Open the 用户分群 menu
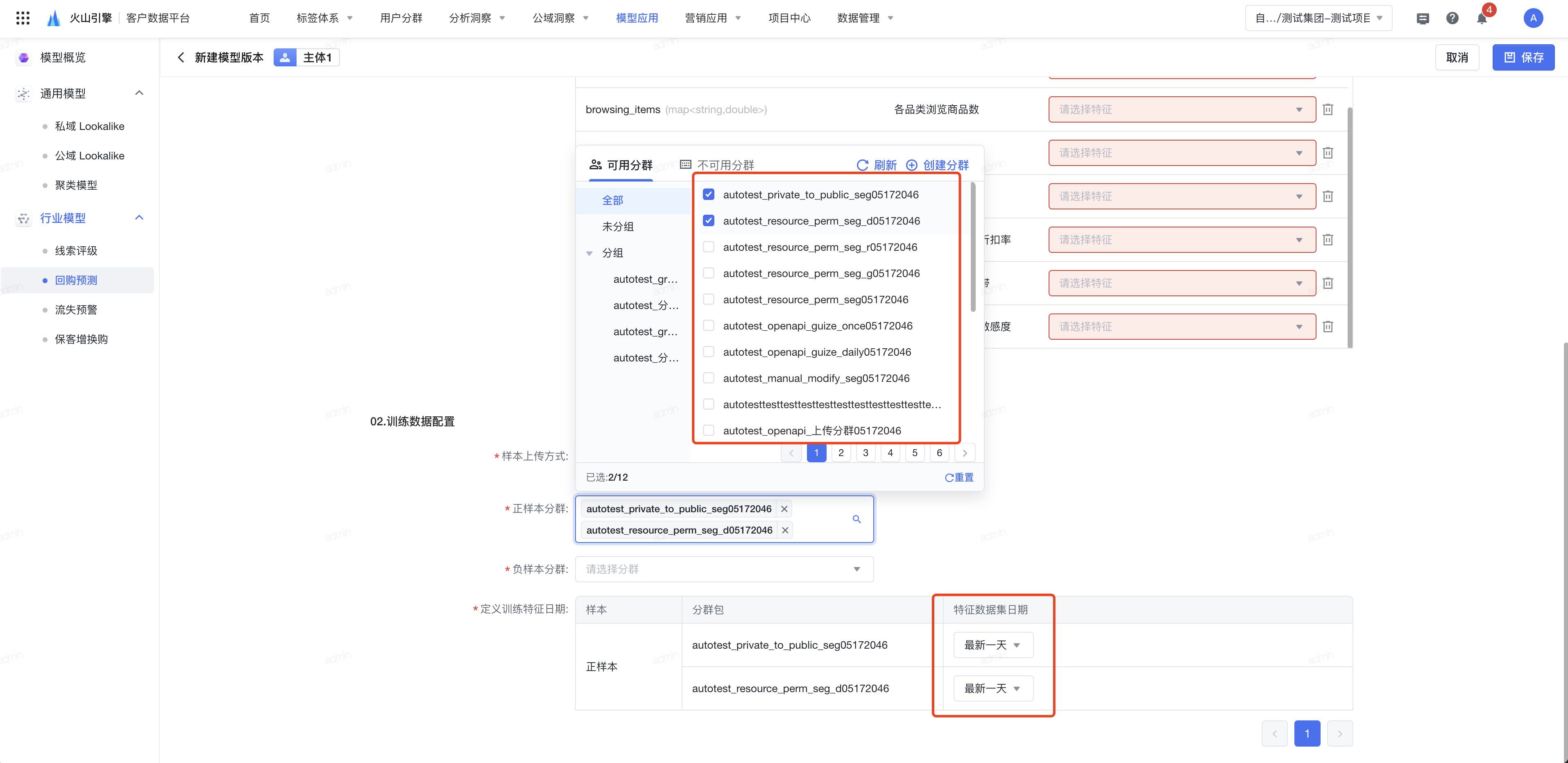 401,18
